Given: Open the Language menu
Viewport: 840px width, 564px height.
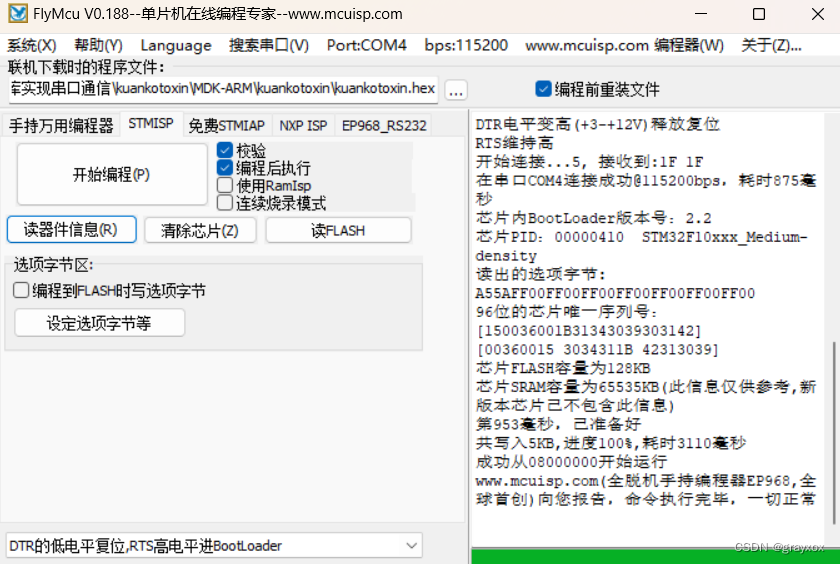Looking at the screenshot, I should click(x=176, y=45).
